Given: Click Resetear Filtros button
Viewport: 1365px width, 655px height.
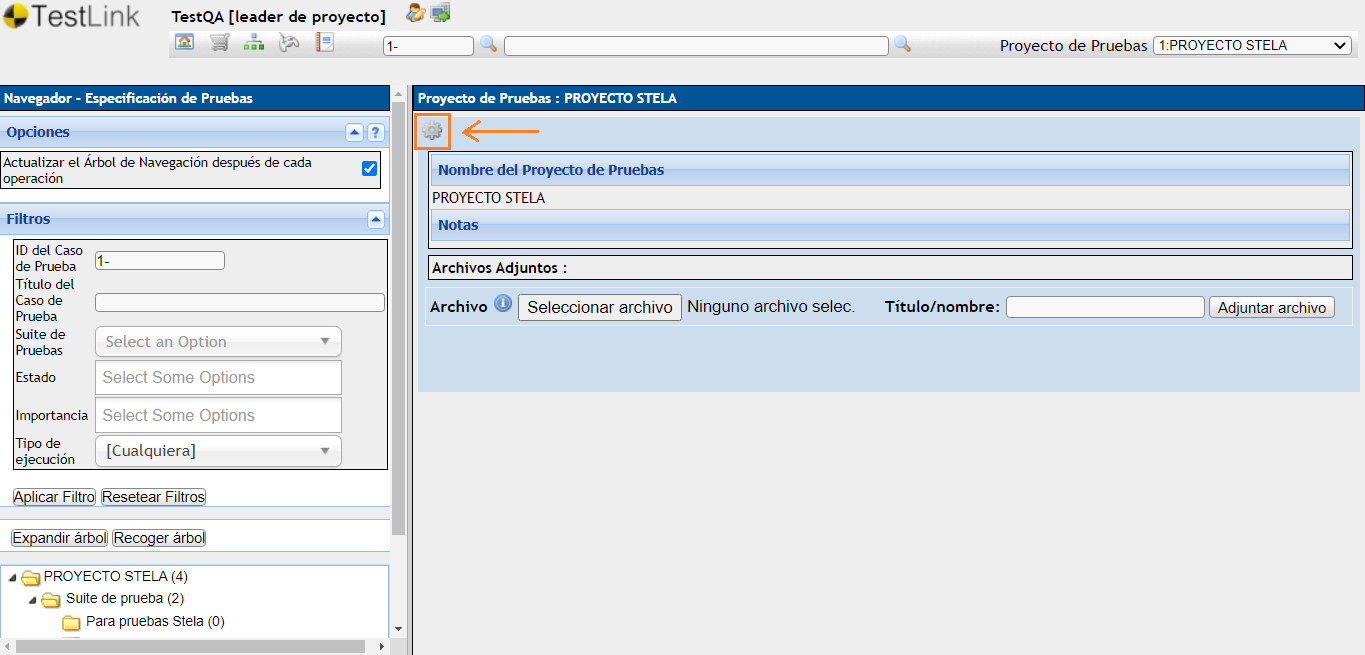Looking at the screenshot, I should pos(153,497).
